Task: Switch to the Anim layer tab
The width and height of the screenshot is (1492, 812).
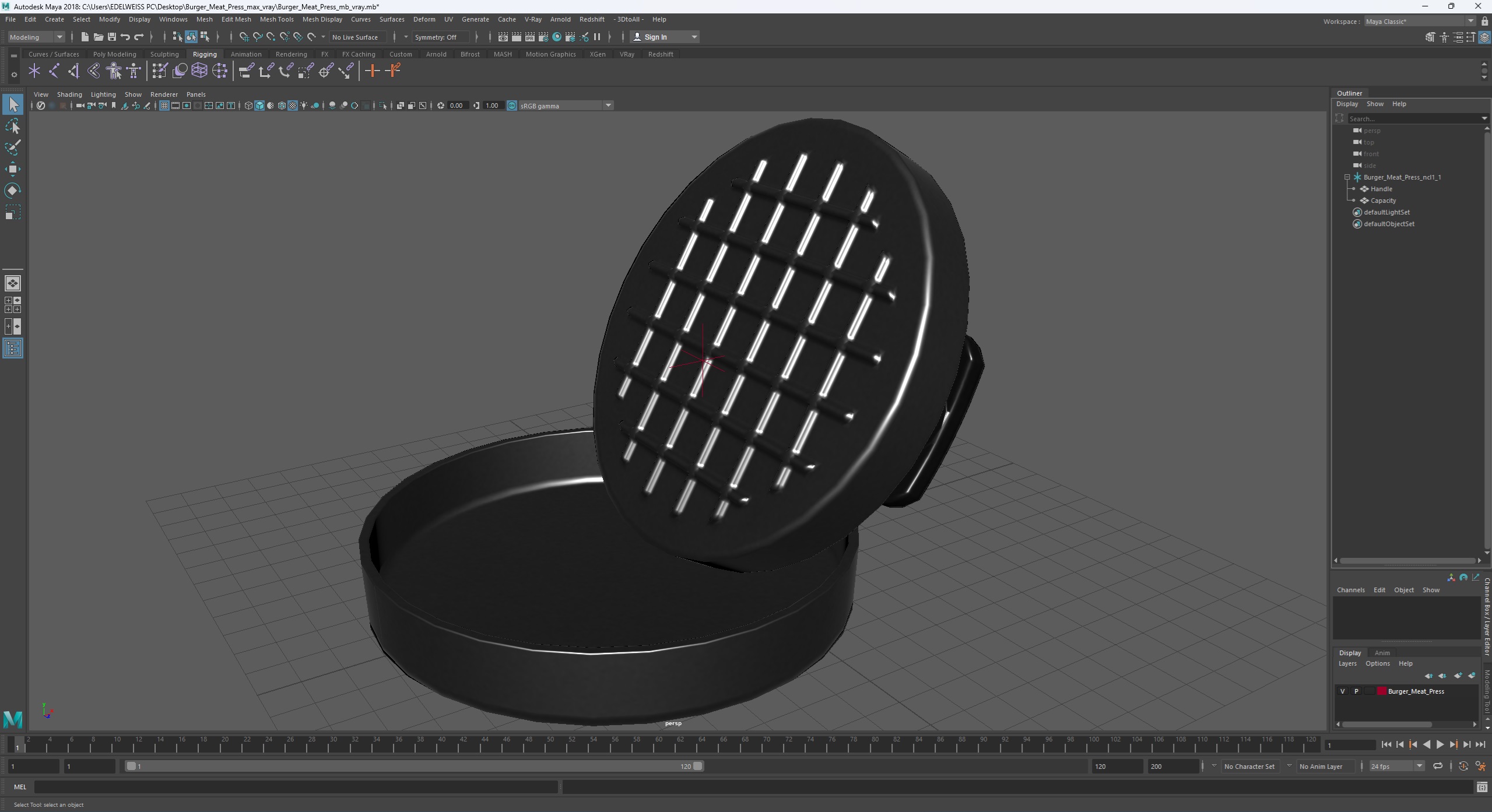Action: point(1382,653)
